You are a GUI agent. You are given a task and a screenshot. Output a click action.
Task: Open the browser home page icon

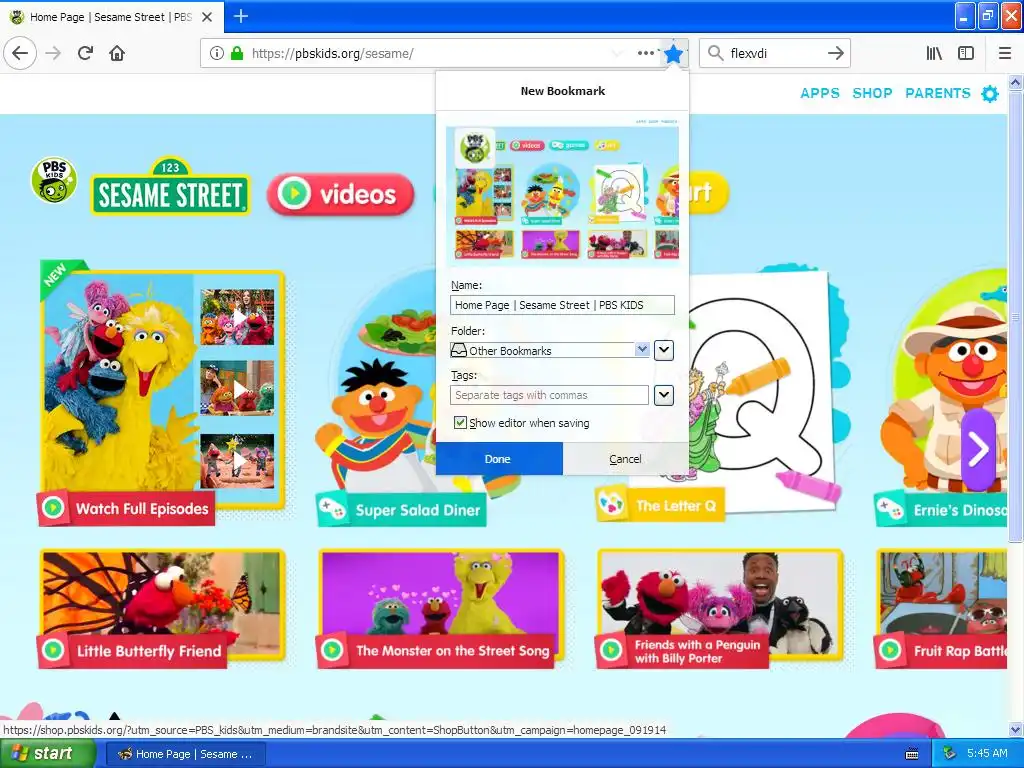[117, 53]
